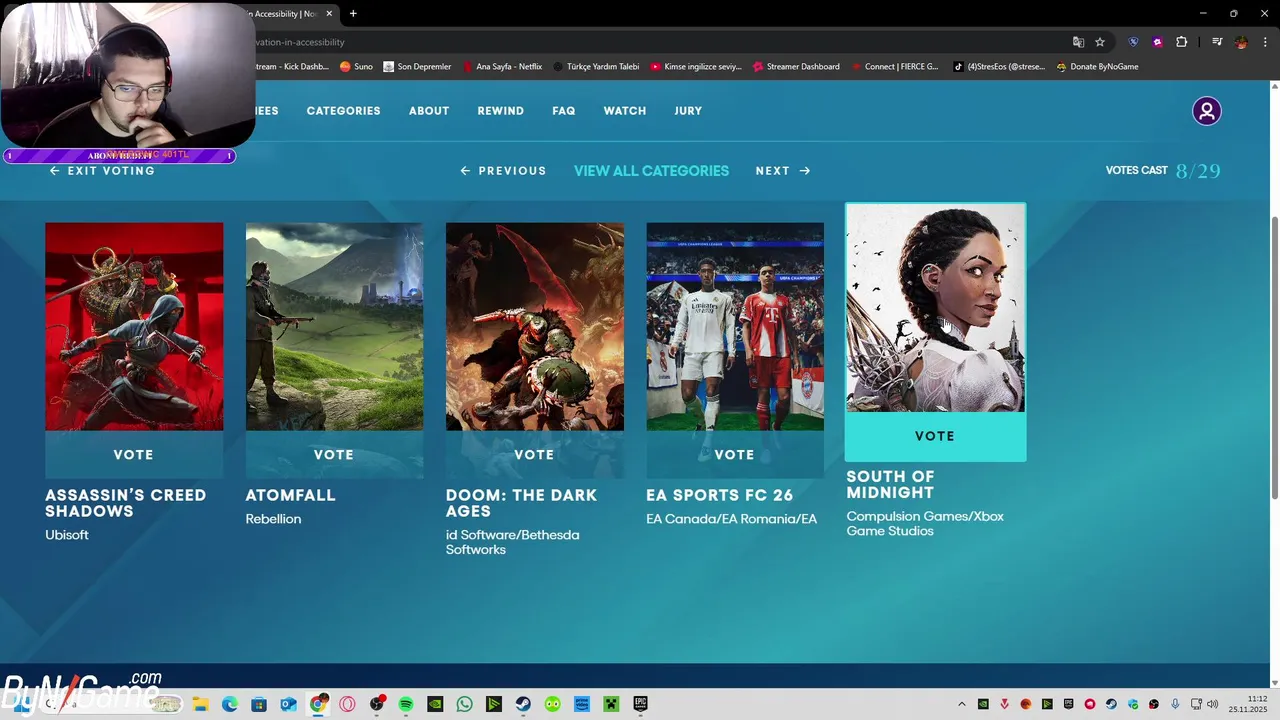Screen dimensions: 1280x720
Task: Click the address bar URL field
Action: pyautogui.click(x=660, y=42)
